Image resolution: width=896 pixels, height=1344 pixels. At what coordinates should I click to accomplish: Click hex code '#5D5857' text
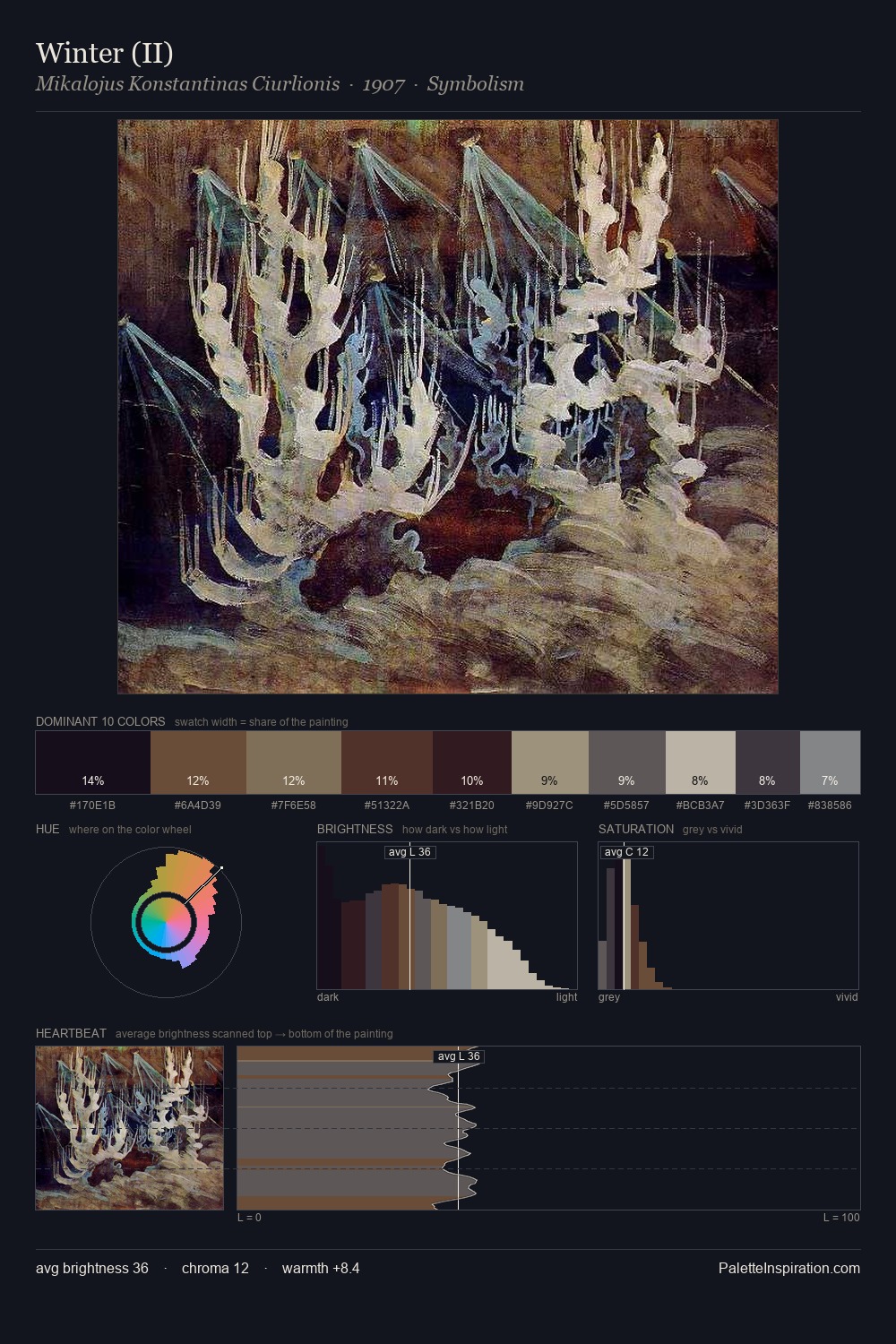626,805
